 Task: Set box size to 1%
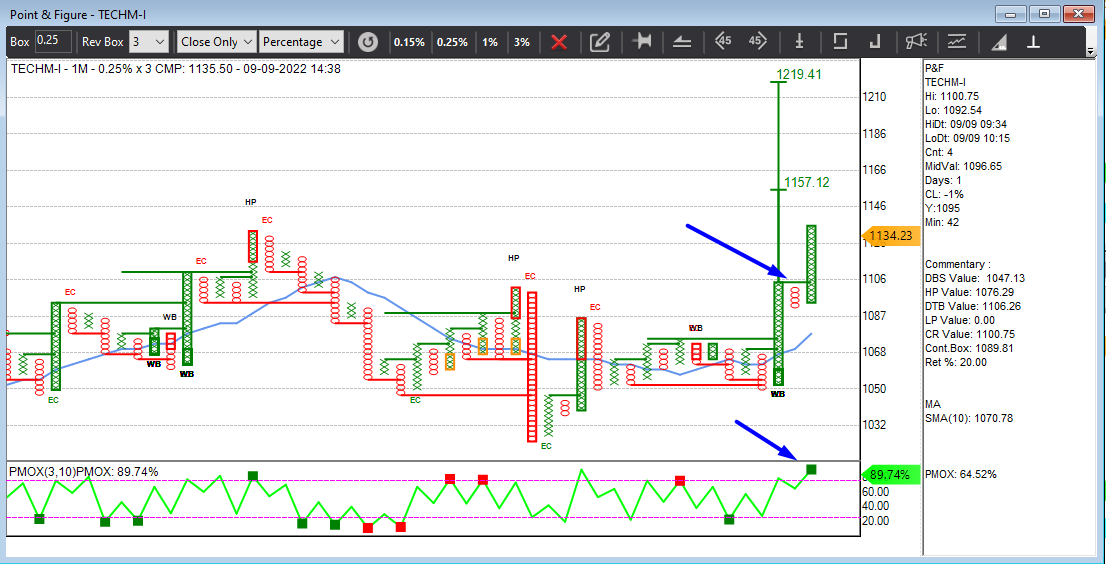click(x=490, y=42)
